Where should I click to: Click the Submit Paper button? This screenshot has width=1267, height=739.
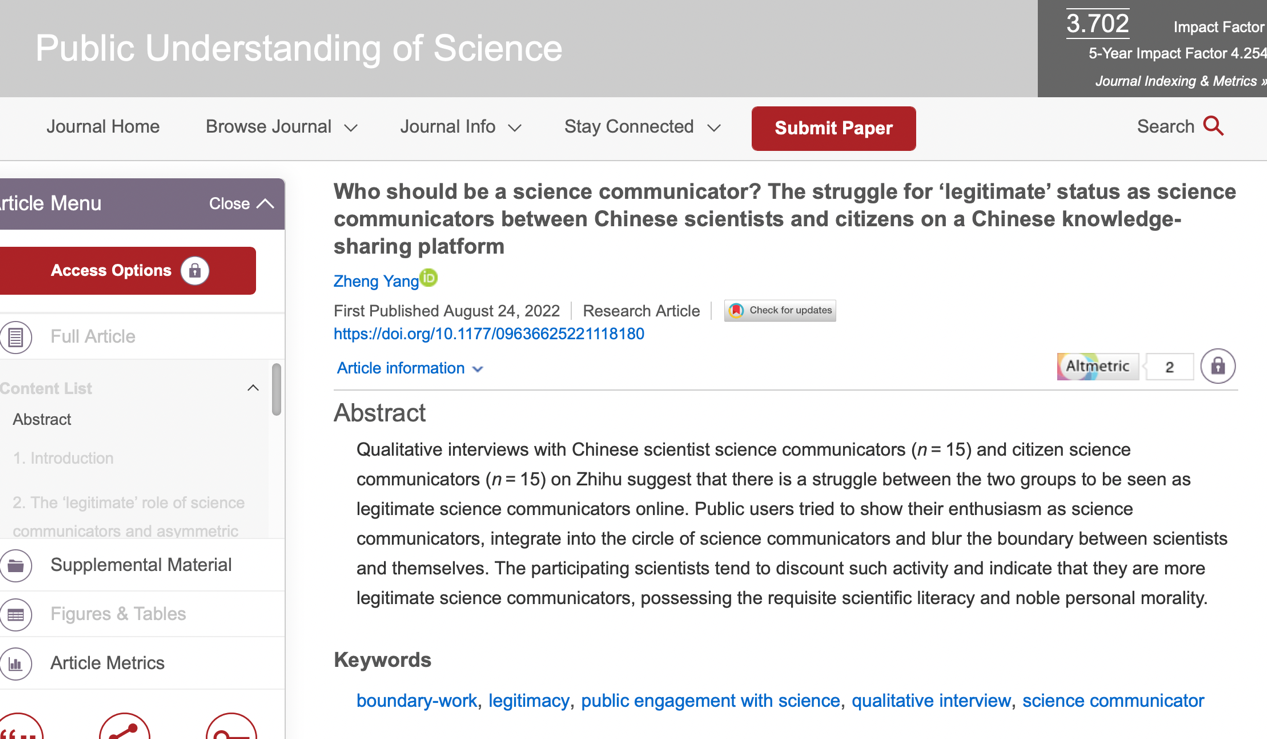coord(833,128)
